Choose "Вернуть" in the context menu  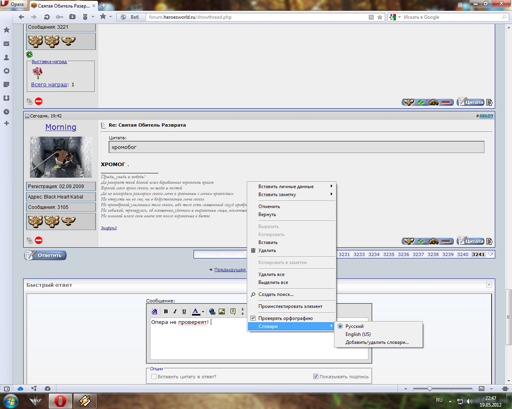[292, 214]
